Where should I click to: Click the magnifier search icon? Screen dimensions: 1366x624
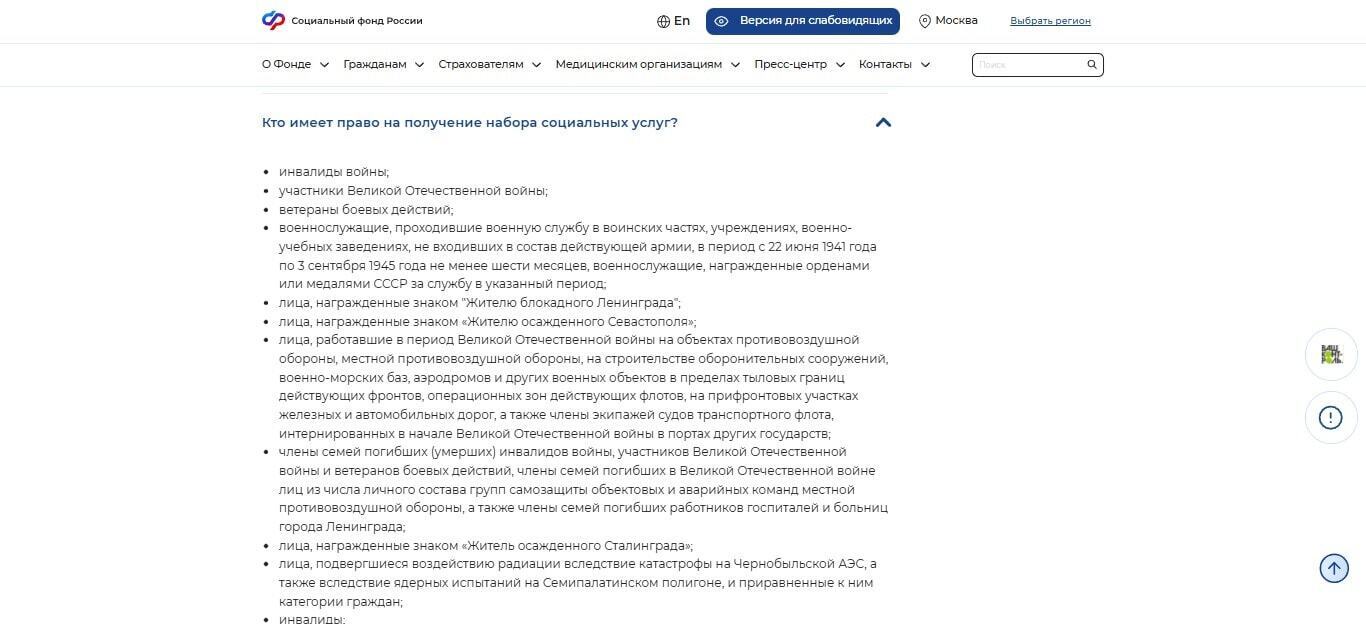click(1092, 65)
